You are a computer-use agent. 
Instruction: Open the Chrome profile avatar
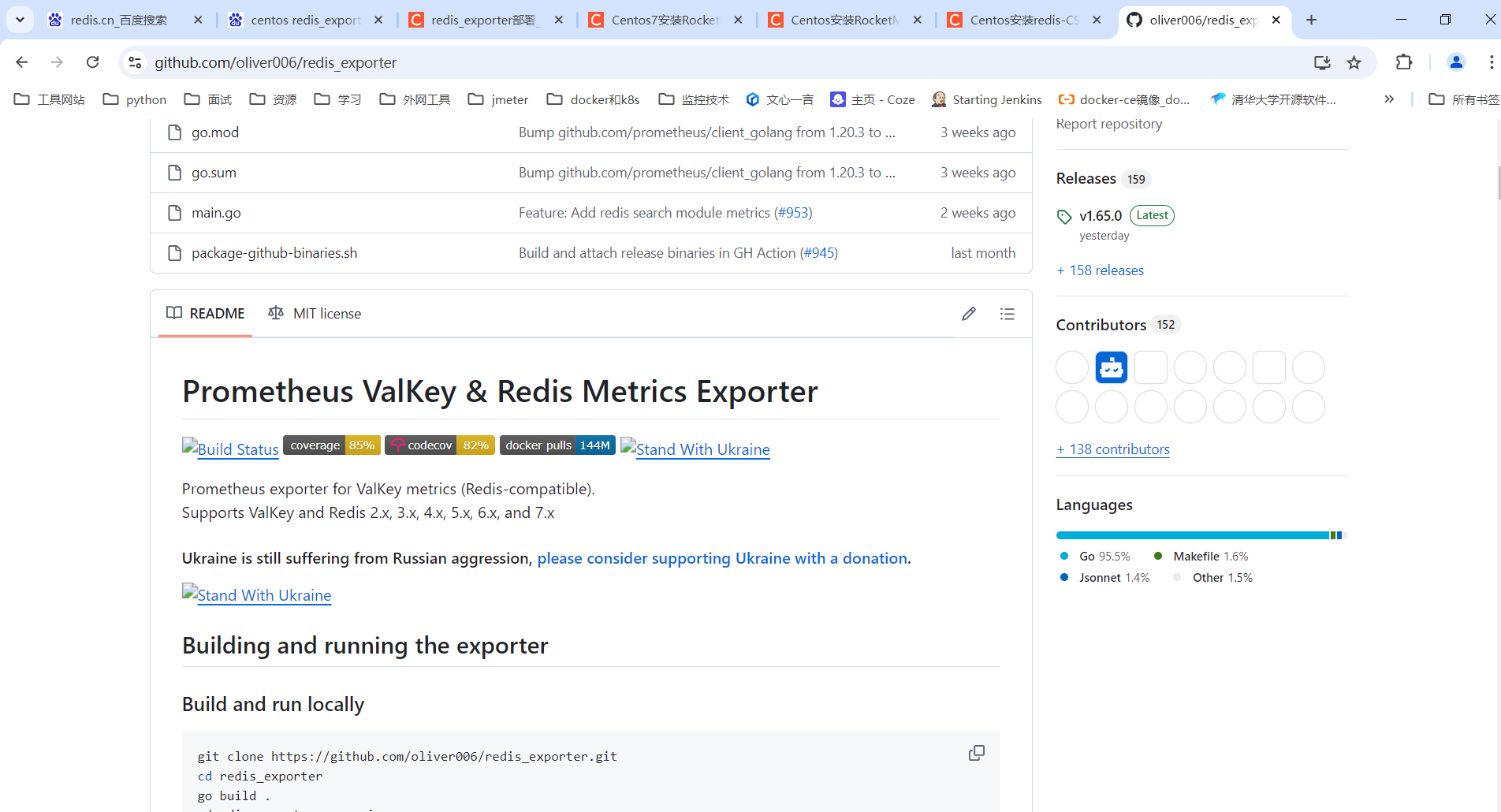[1456, 62]
